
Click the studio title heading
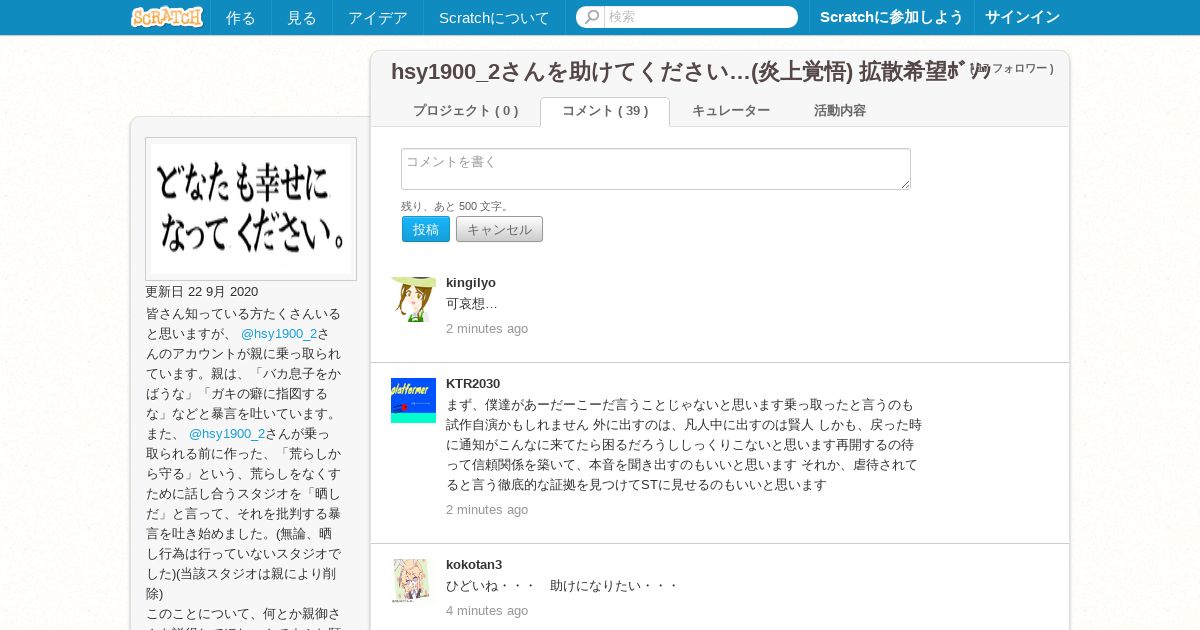pos(690,72)
